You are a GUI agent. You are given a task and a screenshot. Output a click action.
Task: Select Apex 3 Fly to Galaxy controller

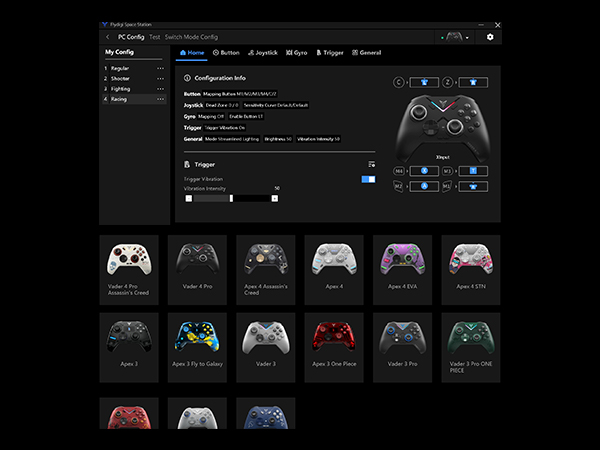tap(197, 347)
